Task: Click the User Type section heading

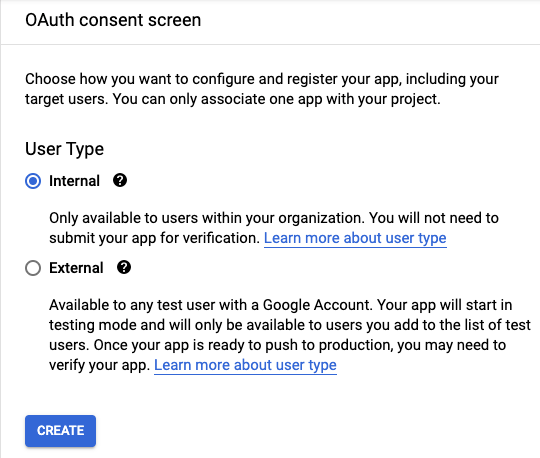Action: tap(64, 149)
